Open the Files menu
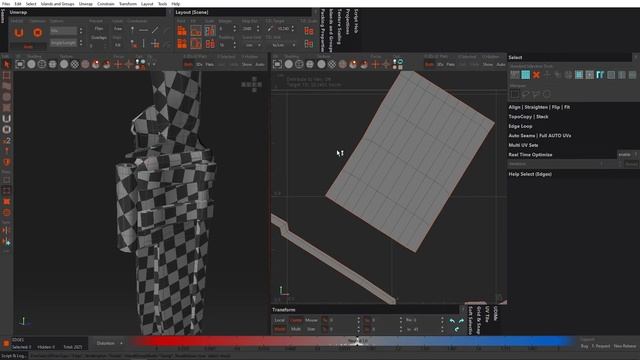The image size is (640, 360). click(x=6, y=4)
